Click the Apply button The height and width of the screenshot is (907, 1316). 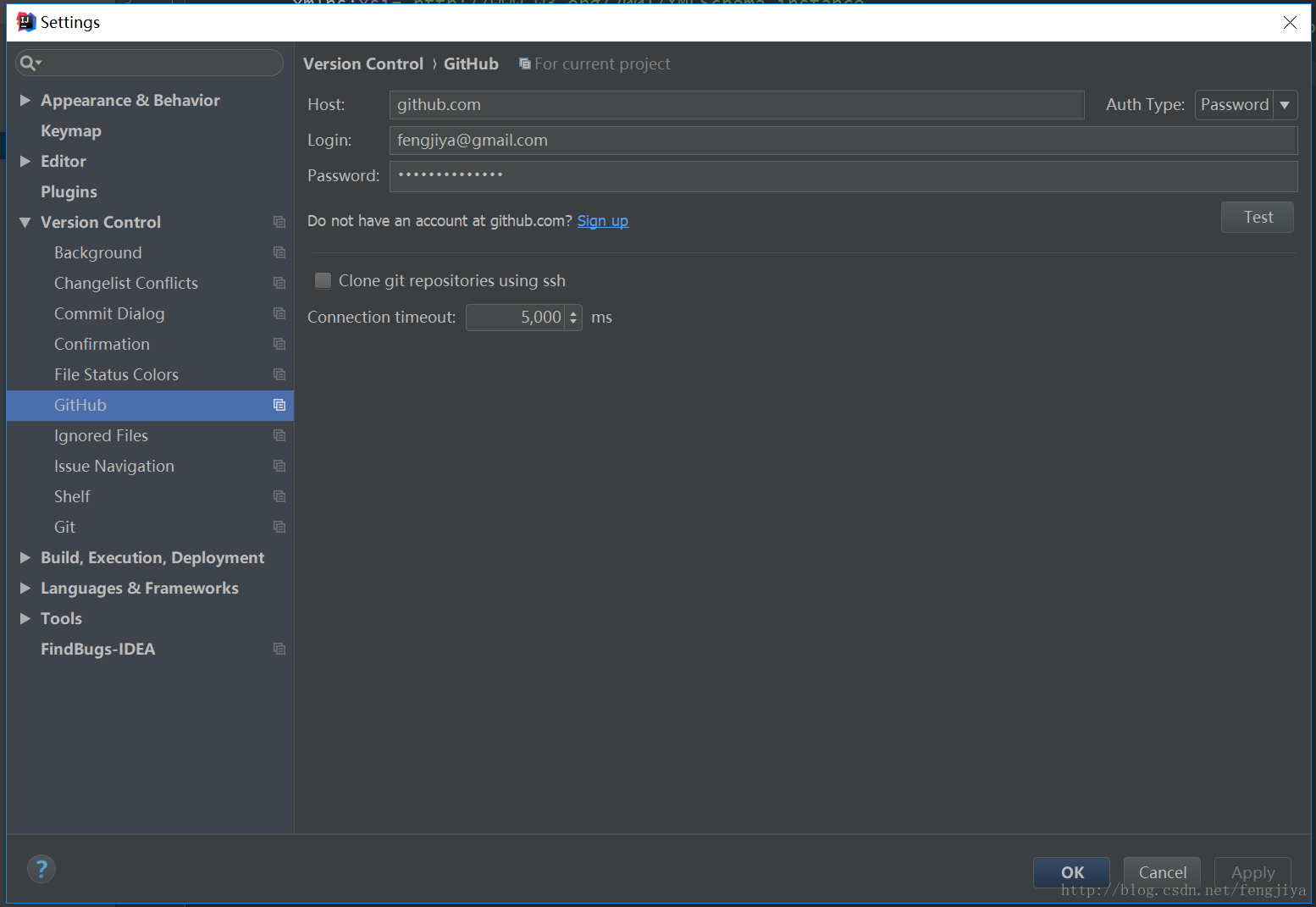coord(1252,872)
